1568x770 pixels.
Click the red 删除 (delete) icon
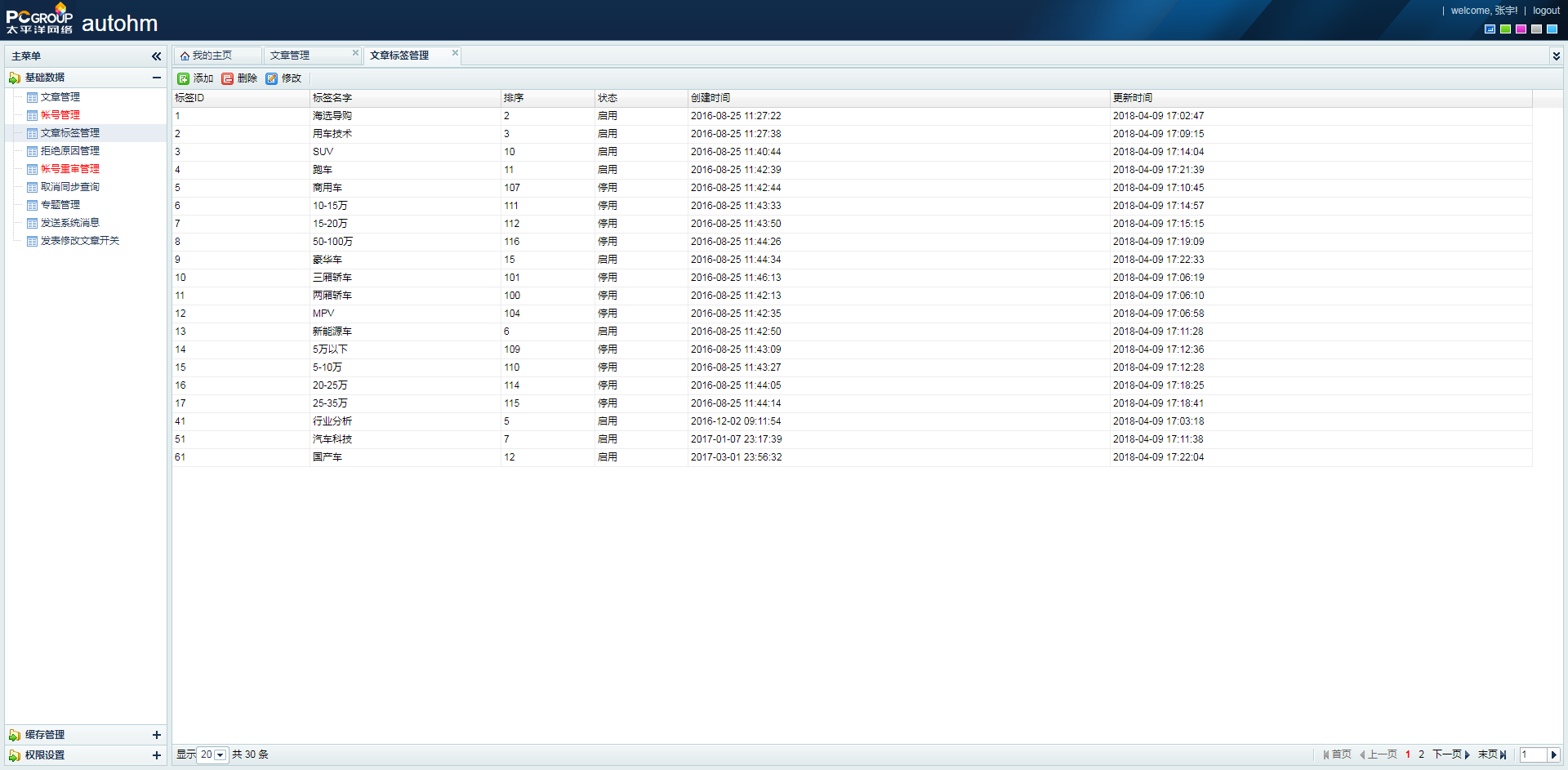pos(228,79)
